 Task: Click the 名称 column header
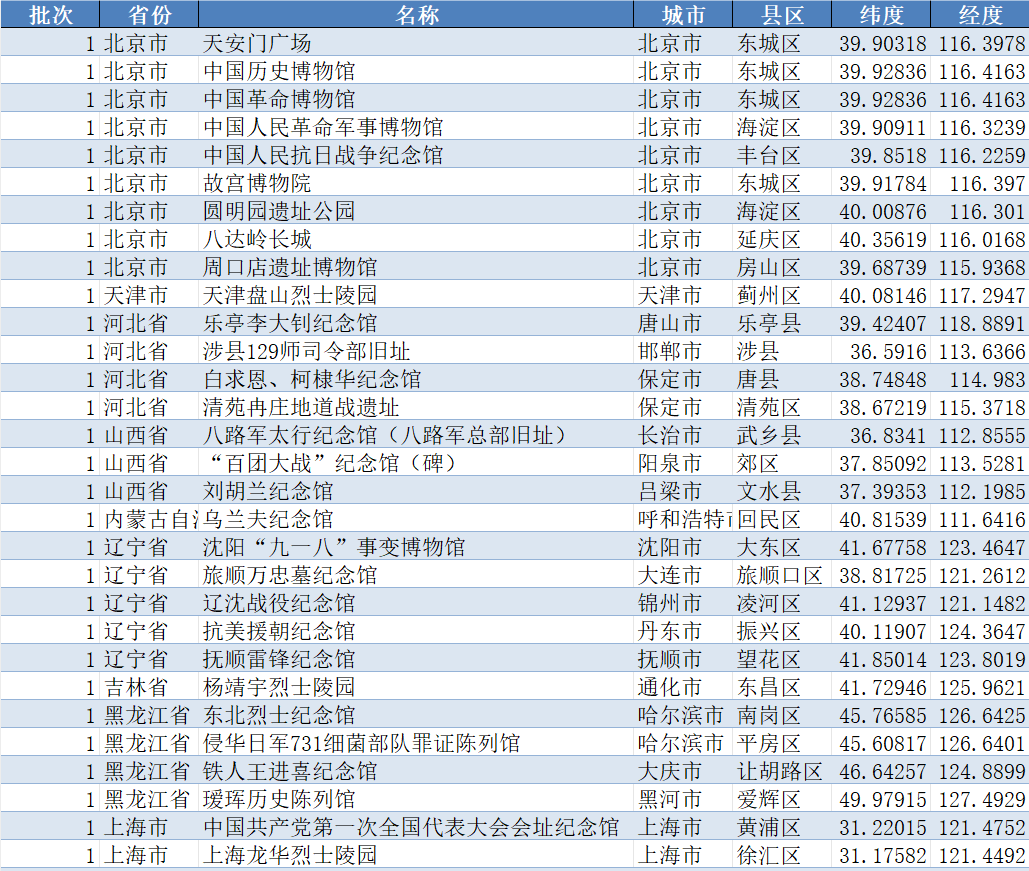tap(416, 15)
